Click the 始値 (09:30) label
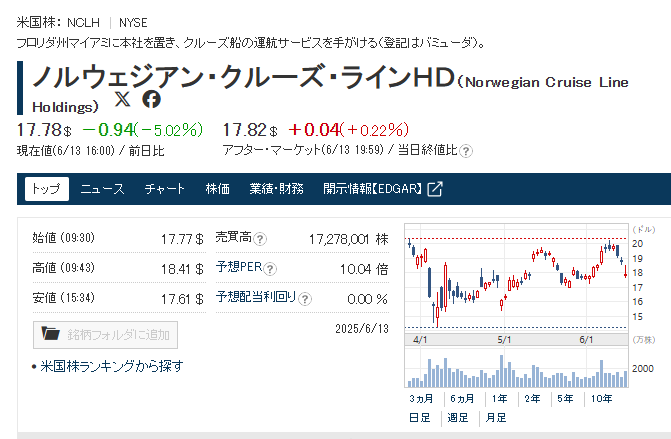The image size is (671, 439). 63,238
